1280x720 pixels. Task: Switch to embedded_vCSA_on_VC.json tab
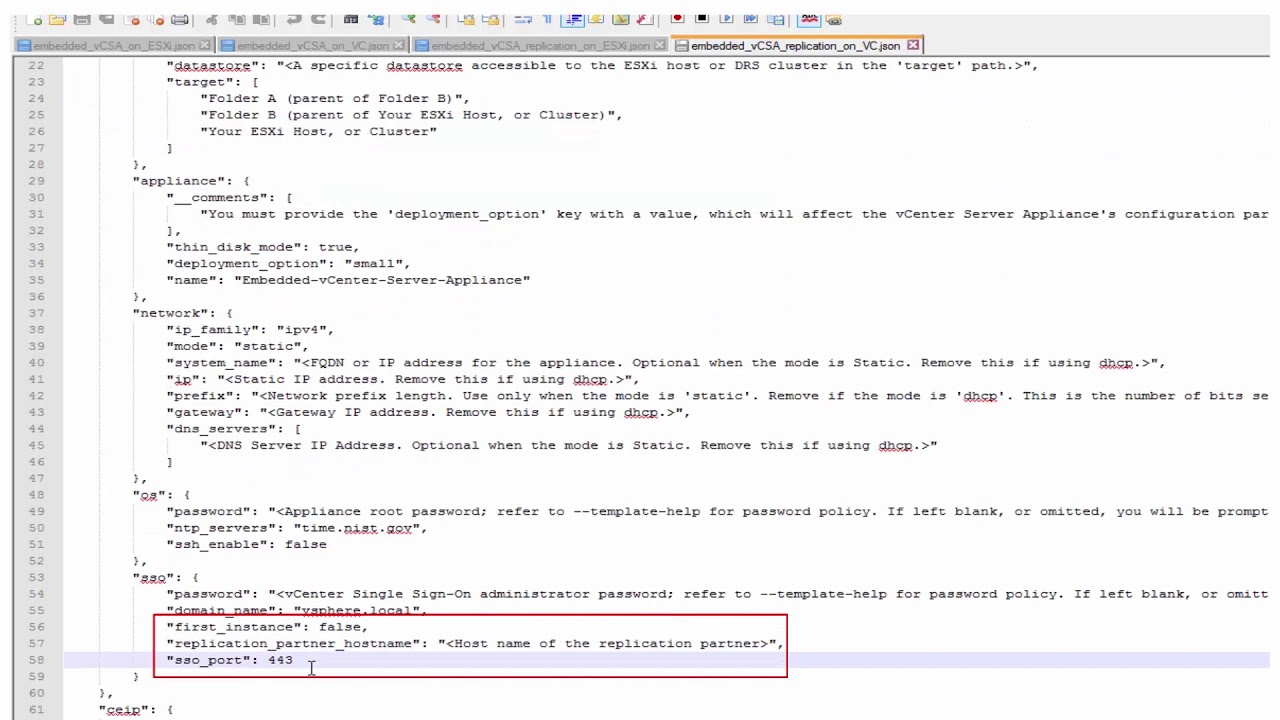(313, 46)
